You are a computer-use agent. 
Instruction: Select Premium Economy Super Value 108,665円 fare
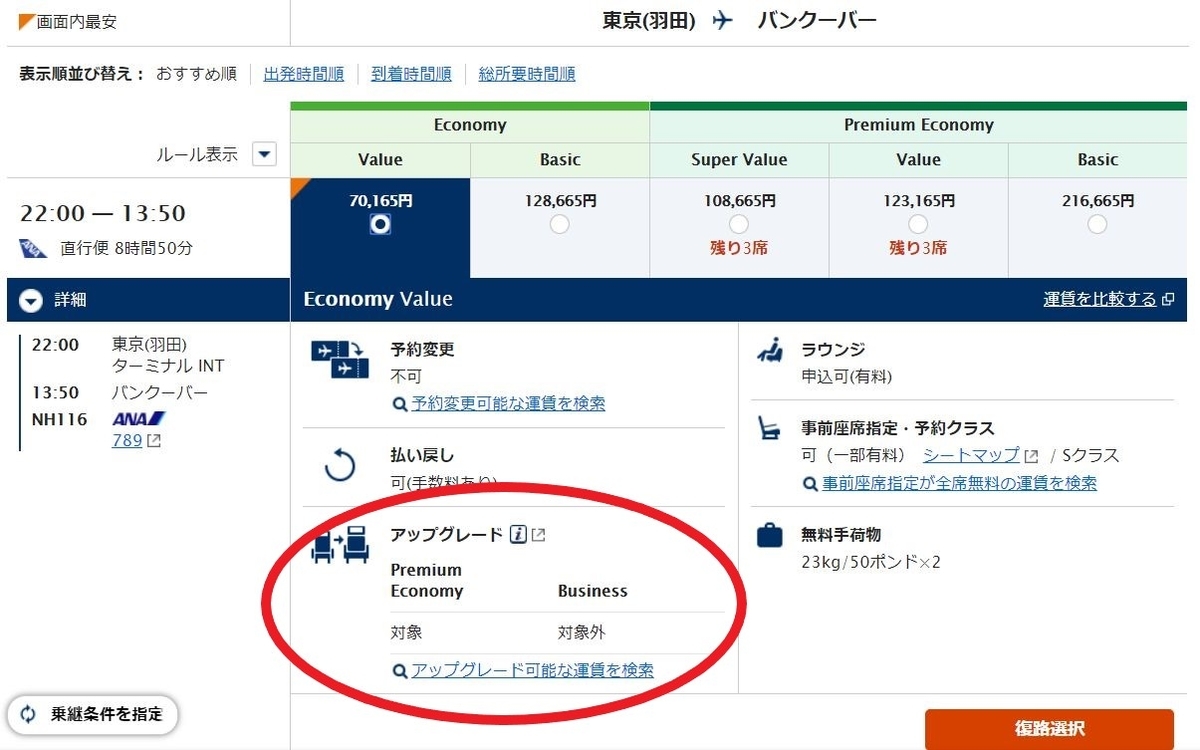pyautogui.click(x=739, y=224)
